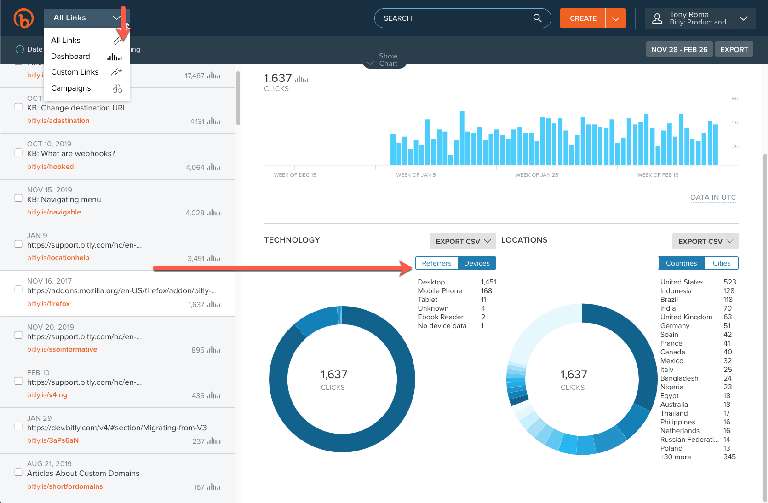Tick the checkbox for KB: What are webhooks
Screen dimensions: 768x503
[x=18, y=153]
